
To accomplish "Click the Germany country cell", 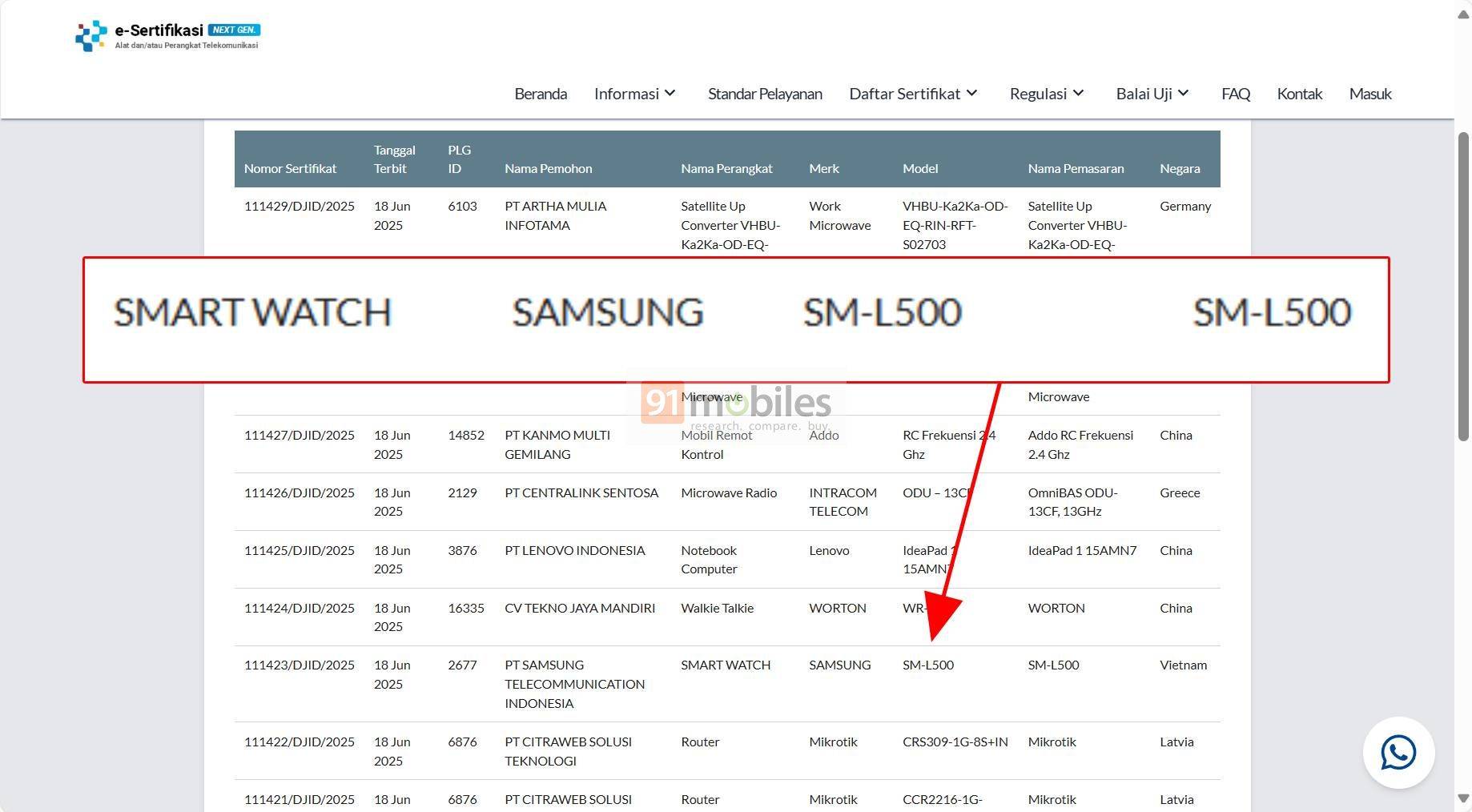I will click(x=1185, y=206).
